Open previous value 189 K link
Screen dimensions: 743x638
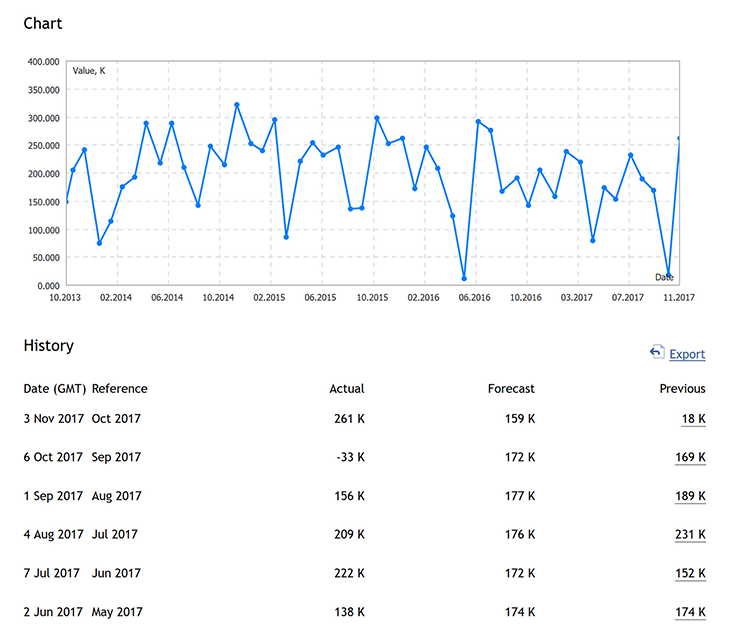[x=690, y=496]
